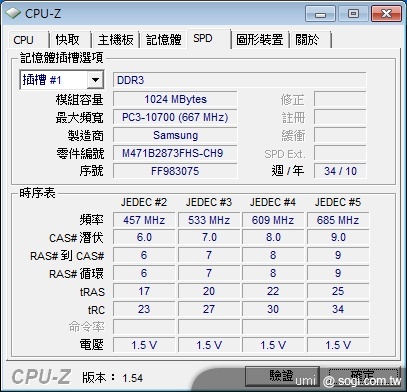Viewport: 407px width, 392px height.
Task: Open the 主機板 tab
Action: pyautogui.click(x=115, y=40)
